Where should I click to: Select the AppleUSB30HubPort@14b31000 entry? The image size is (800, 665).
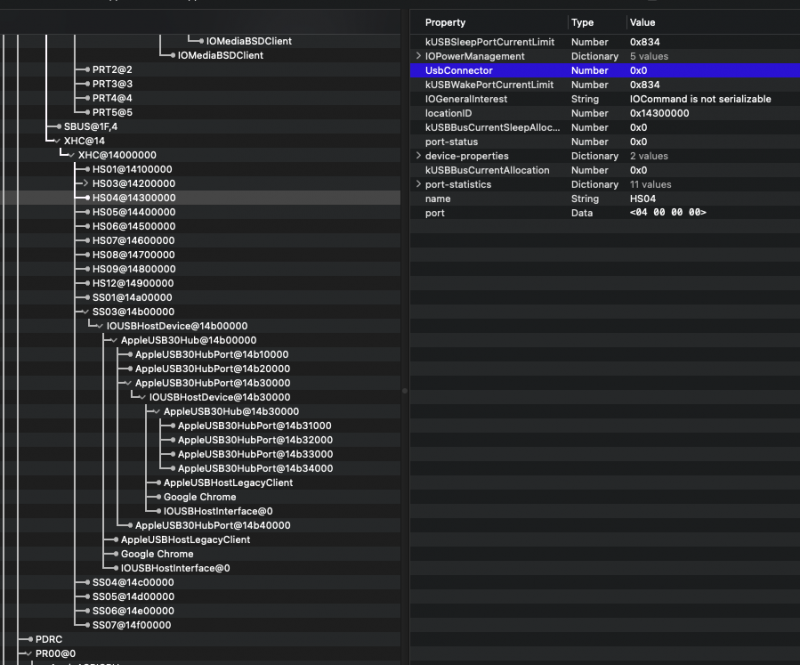(255, 426)
